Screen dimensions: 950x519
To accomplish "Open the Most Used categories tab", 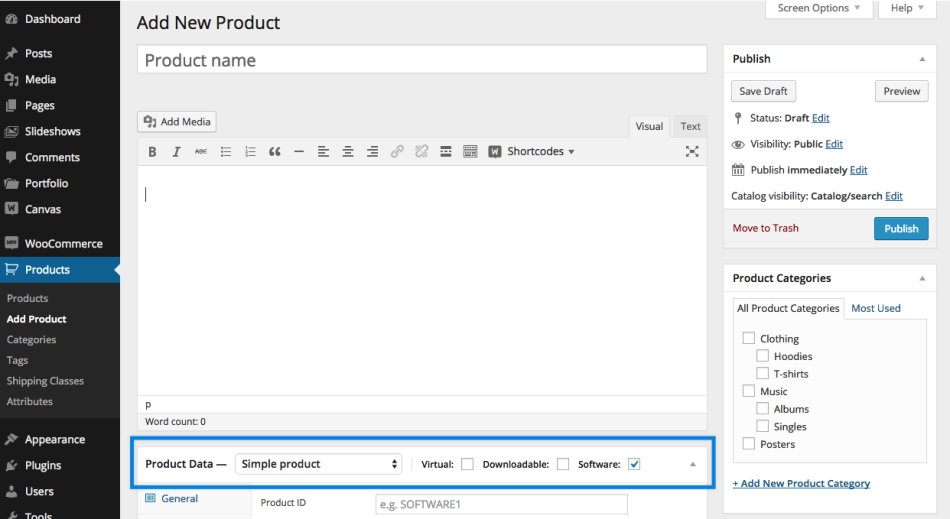I will [876, 308].
